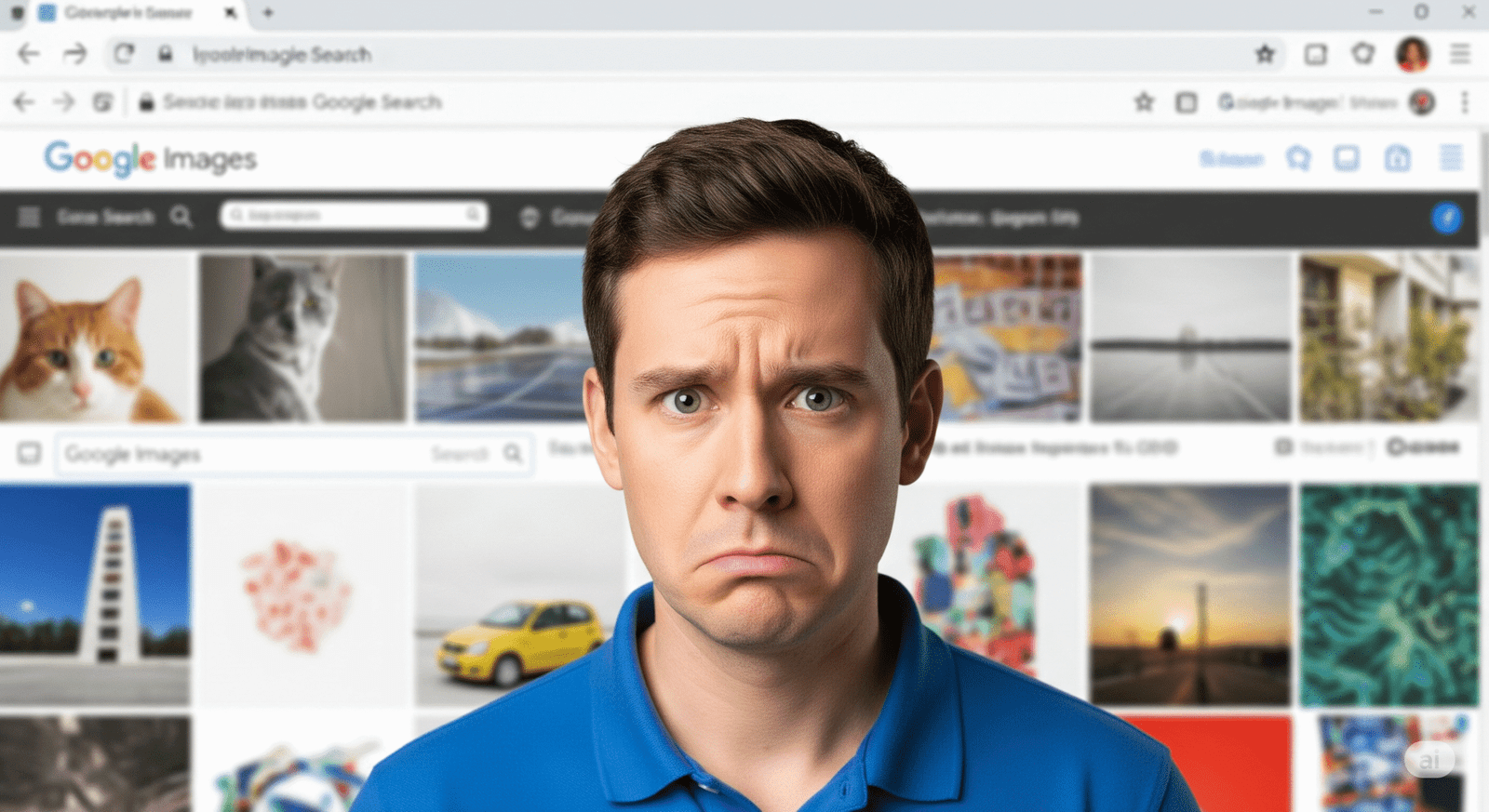This screenshot has width=1489, height=812.
Task: Click the shield icon on the dark bar
Action: [x=530, y=218]
